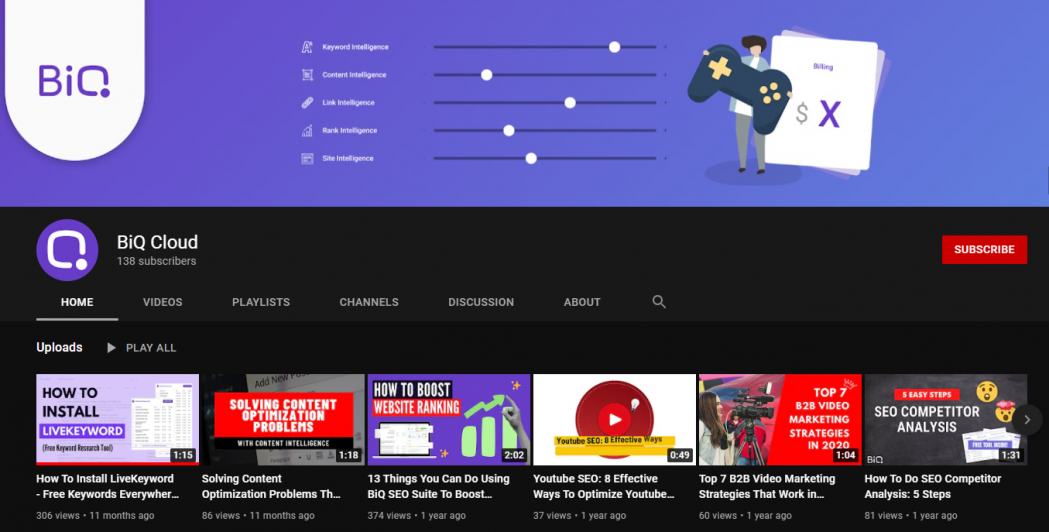Click the Site Intelligence icon in banner
The width and height of the screenshot is (1049, 532).
tap(307, 159)
